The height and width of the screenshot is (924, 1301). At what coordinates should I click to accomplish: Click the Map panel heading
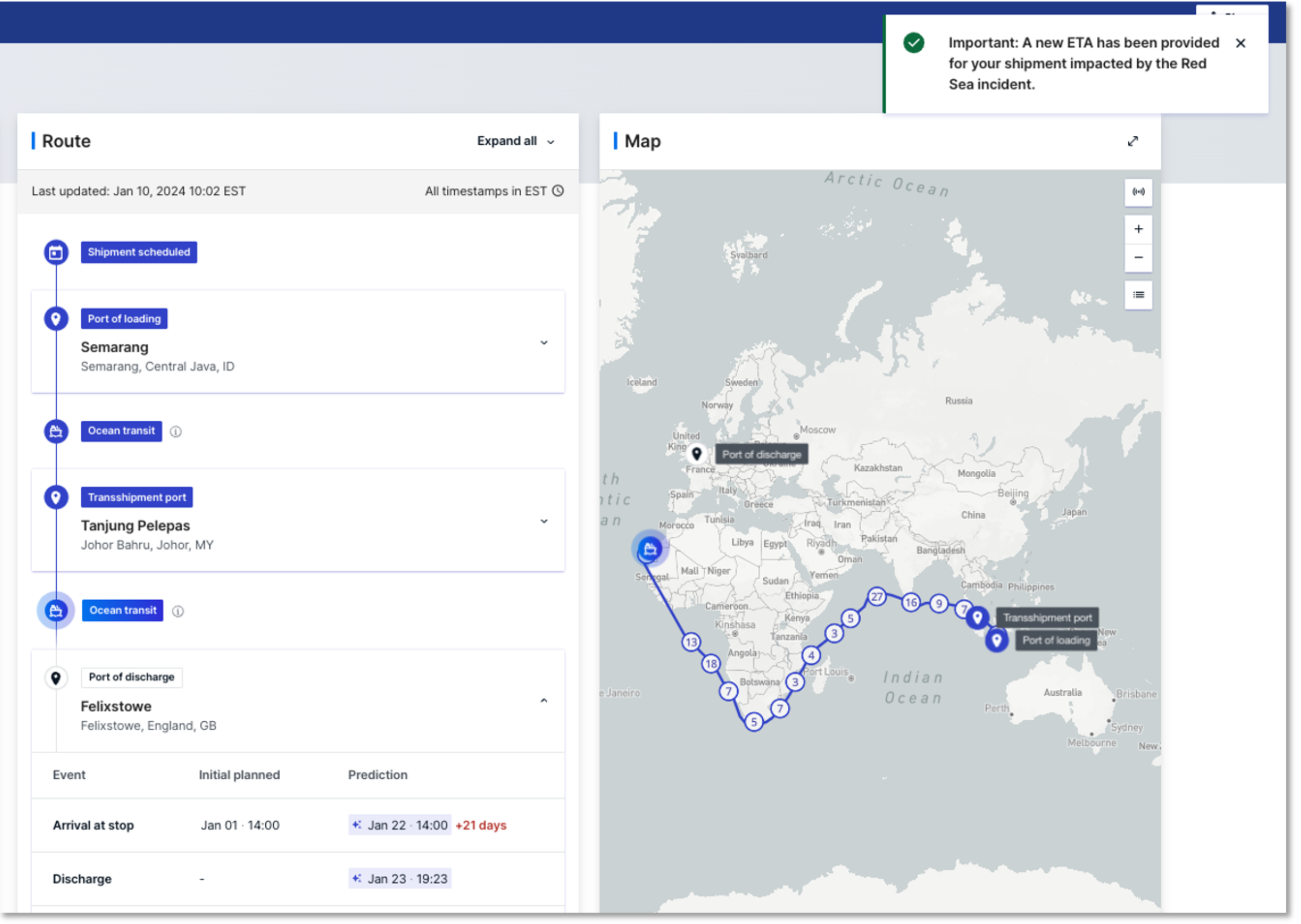(643, 141)
